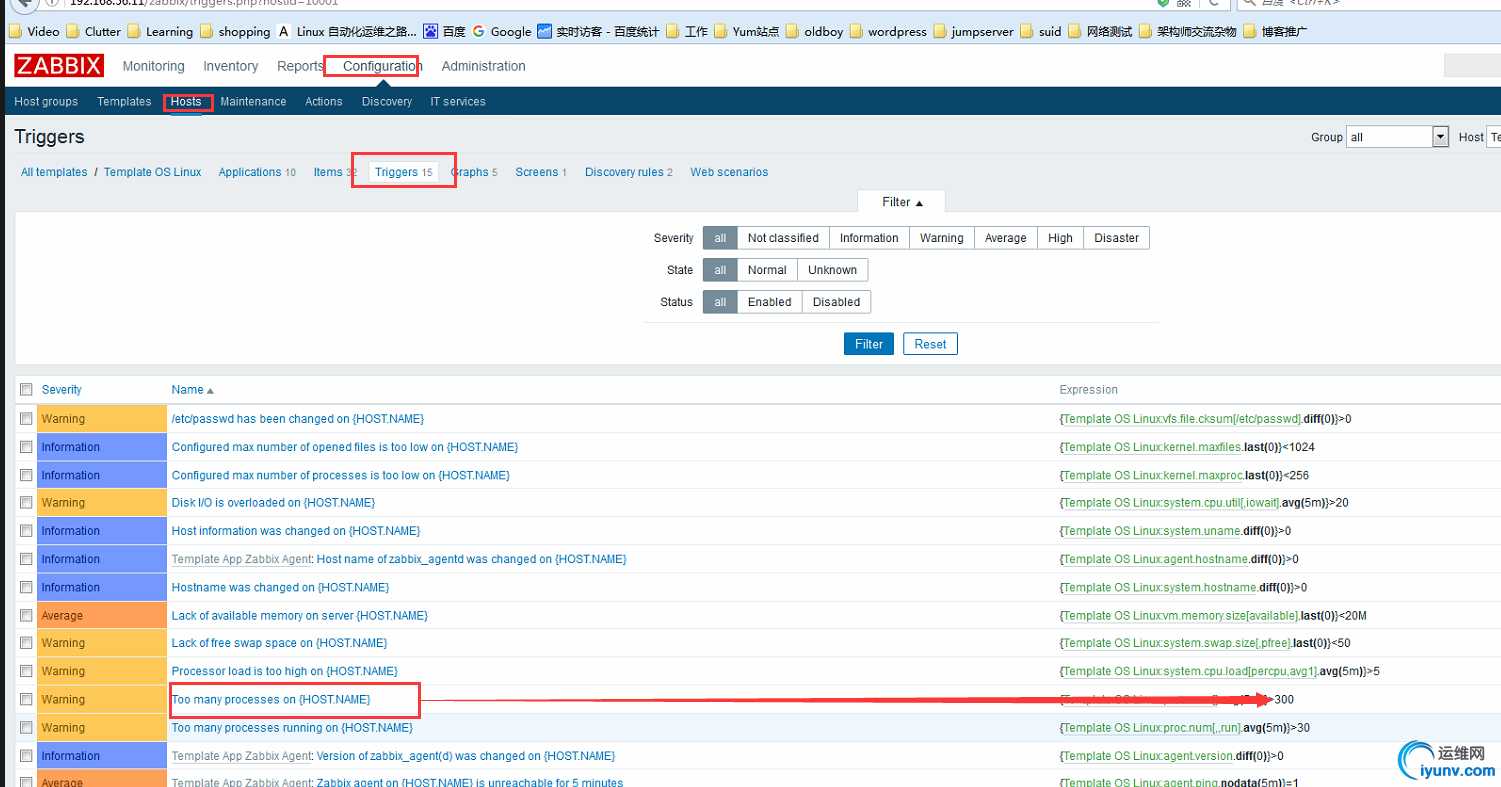Open the Reports menu

[x=300, y=66]
